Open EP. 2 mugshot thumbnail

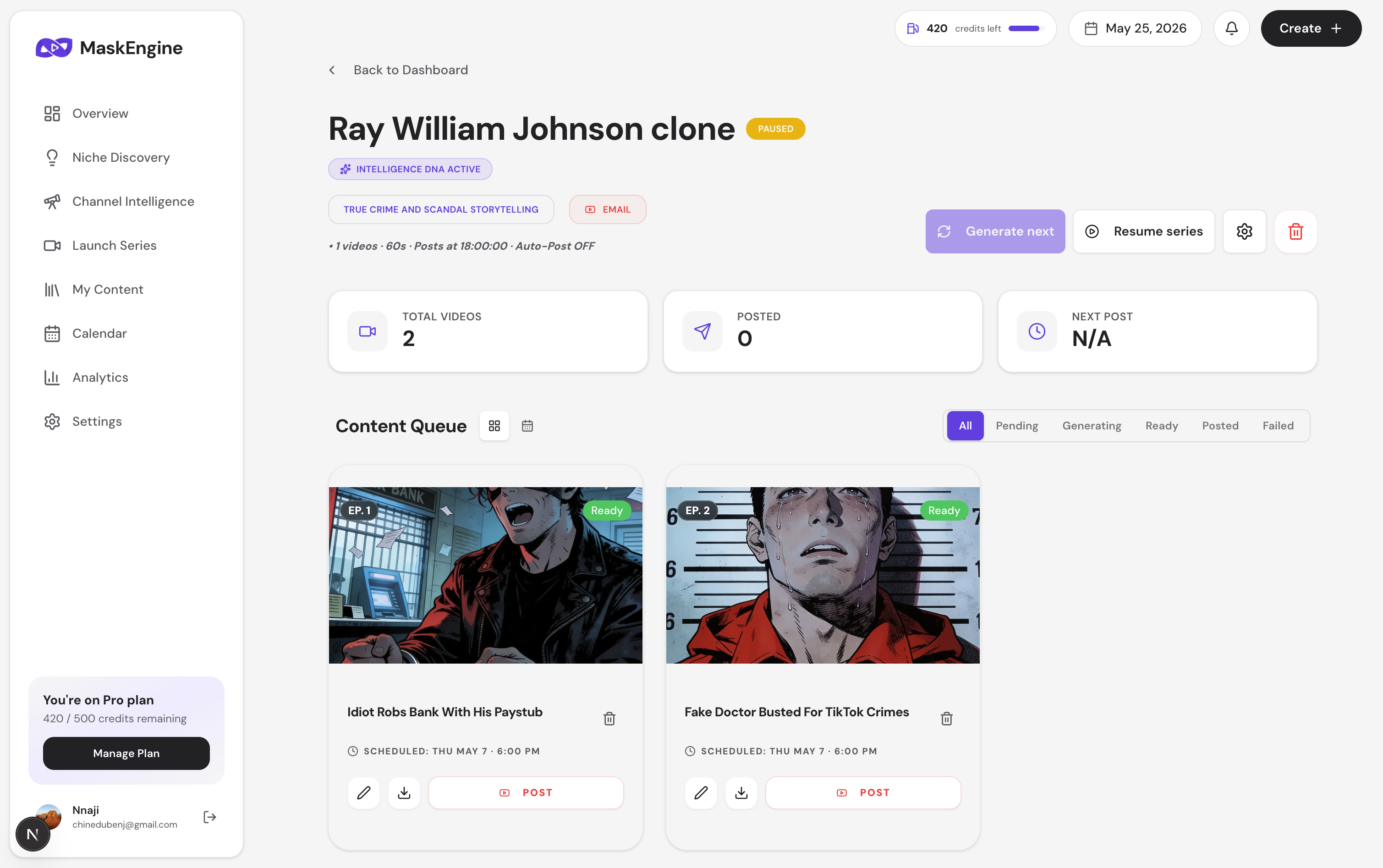(x=823, y=575)
